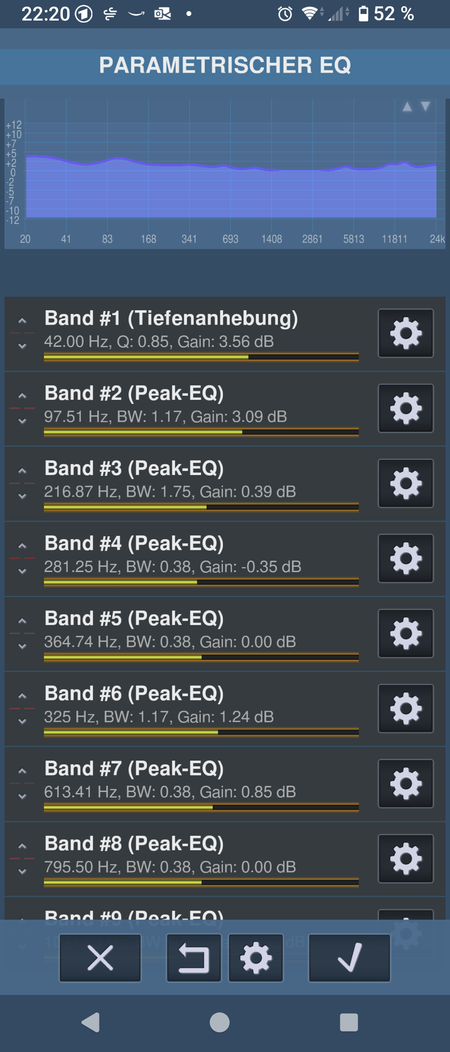Image resolution: width=450 pixels, height=1052 pixels.
Task: Adjust Band #2 gain slider bar
Action: pyautogui.click(x=201, y=432)
